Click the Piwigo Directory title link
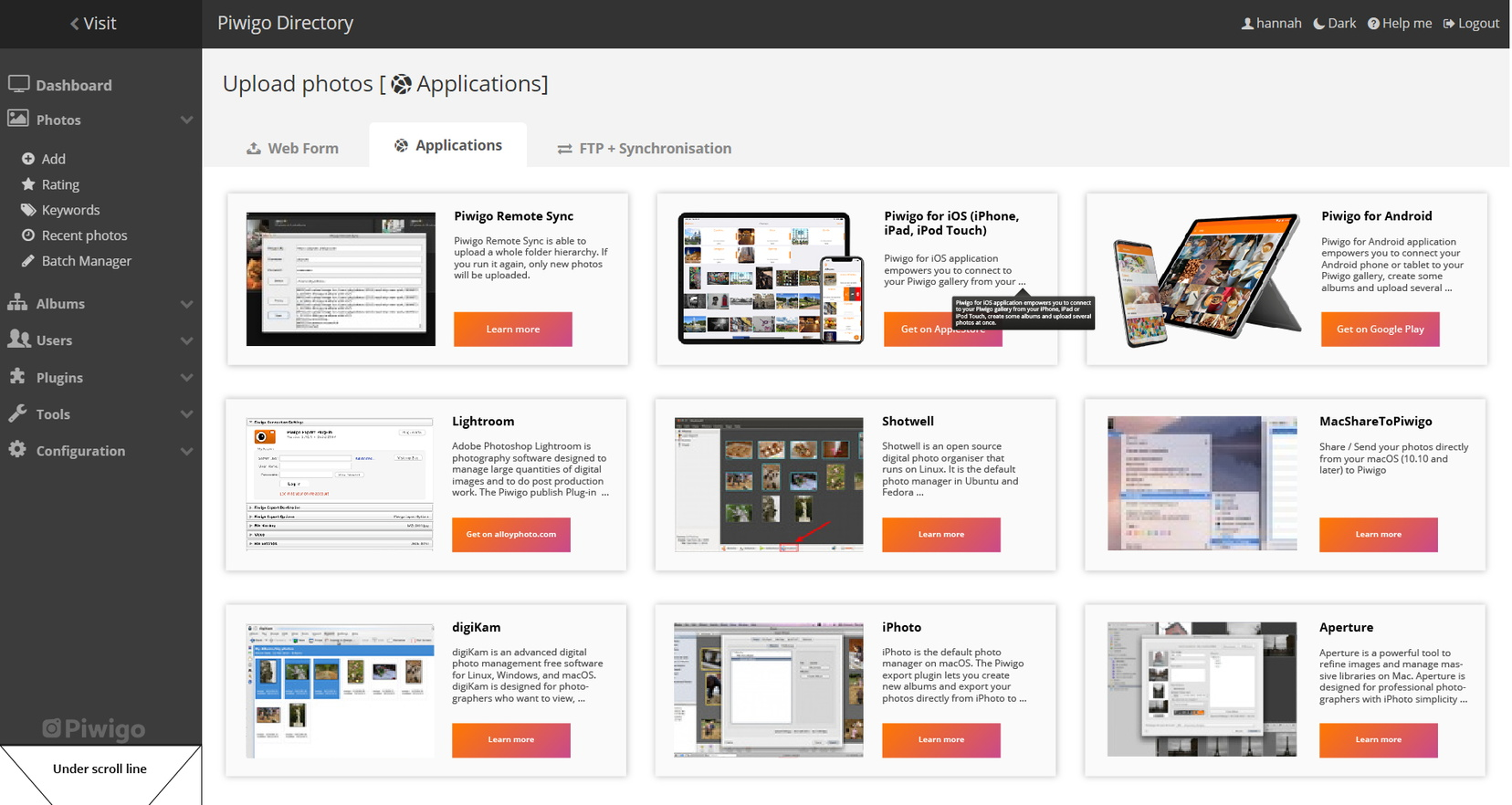Screen dimensions: 1512x805 tap(285, 23)
